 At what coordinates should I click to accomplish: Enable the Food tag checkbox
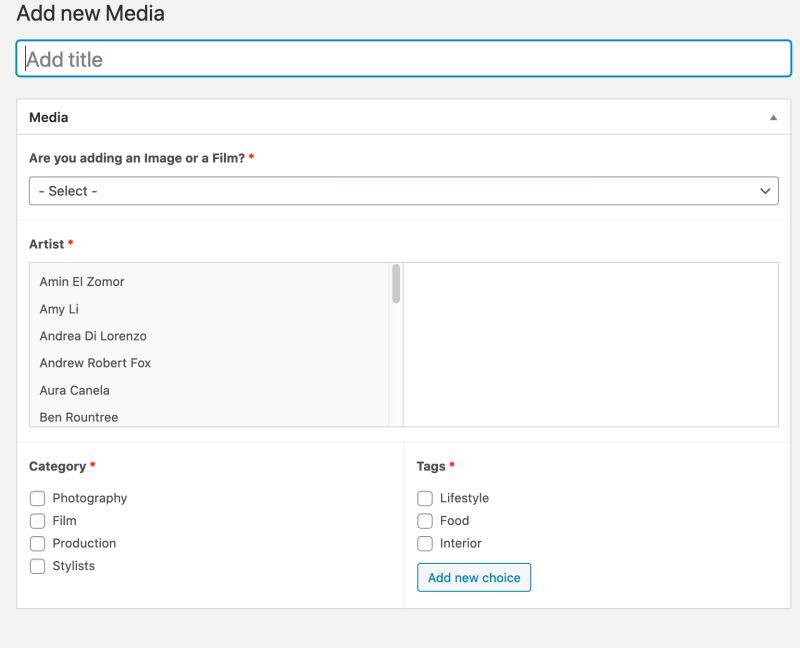pyautogui.click(x=425, y=521)
